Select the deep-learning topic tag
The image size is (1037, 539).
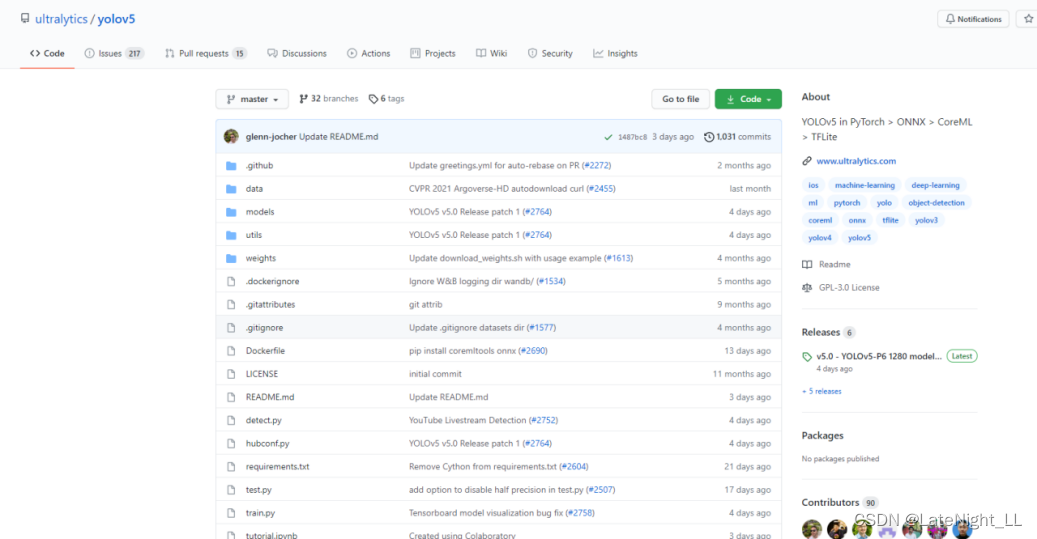[935, 186]
